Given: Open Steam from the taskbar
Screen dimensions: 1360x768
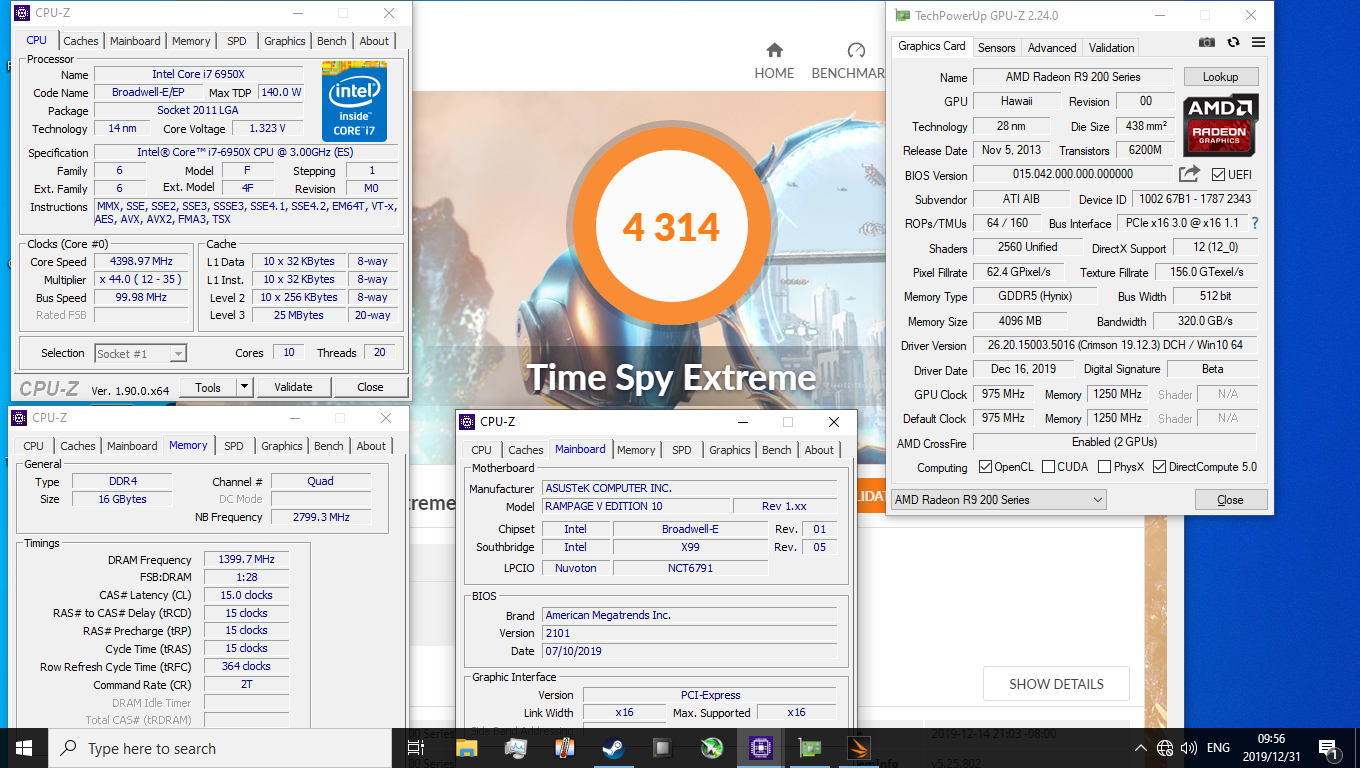Looking at the screenshot, I should click(613, 748).
